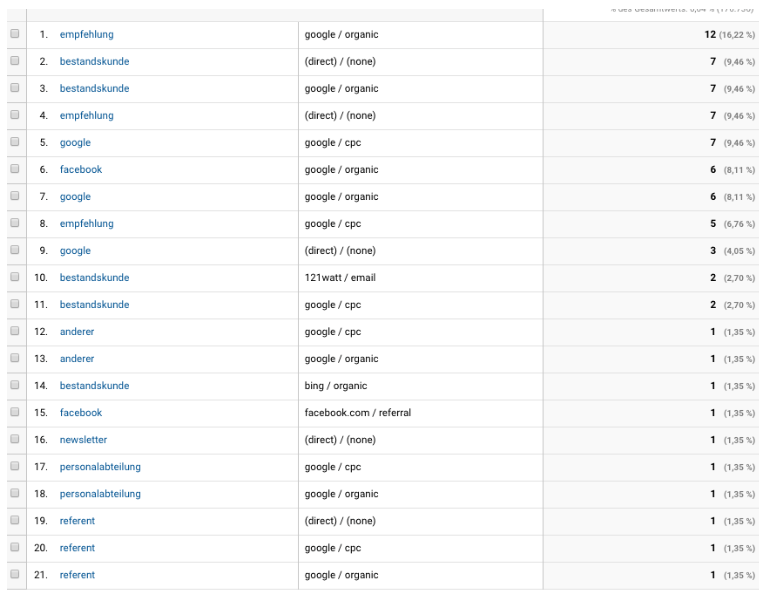Open the newsletter link in row 16
The image size is (770, 601).
point(83,440)
